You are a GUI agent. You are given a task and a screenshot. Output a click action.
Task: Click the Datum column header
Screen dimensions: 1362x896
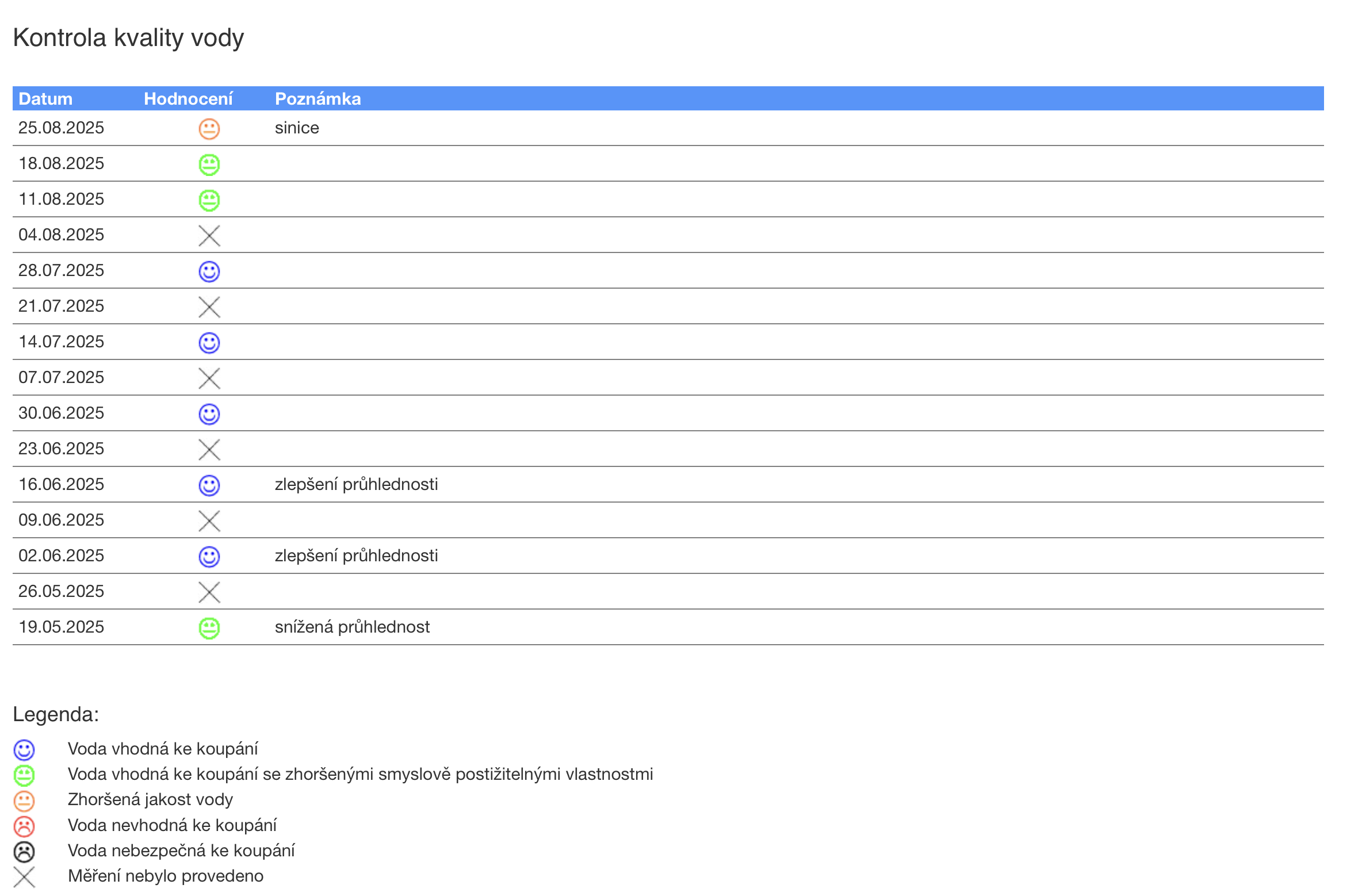[45, 99]
